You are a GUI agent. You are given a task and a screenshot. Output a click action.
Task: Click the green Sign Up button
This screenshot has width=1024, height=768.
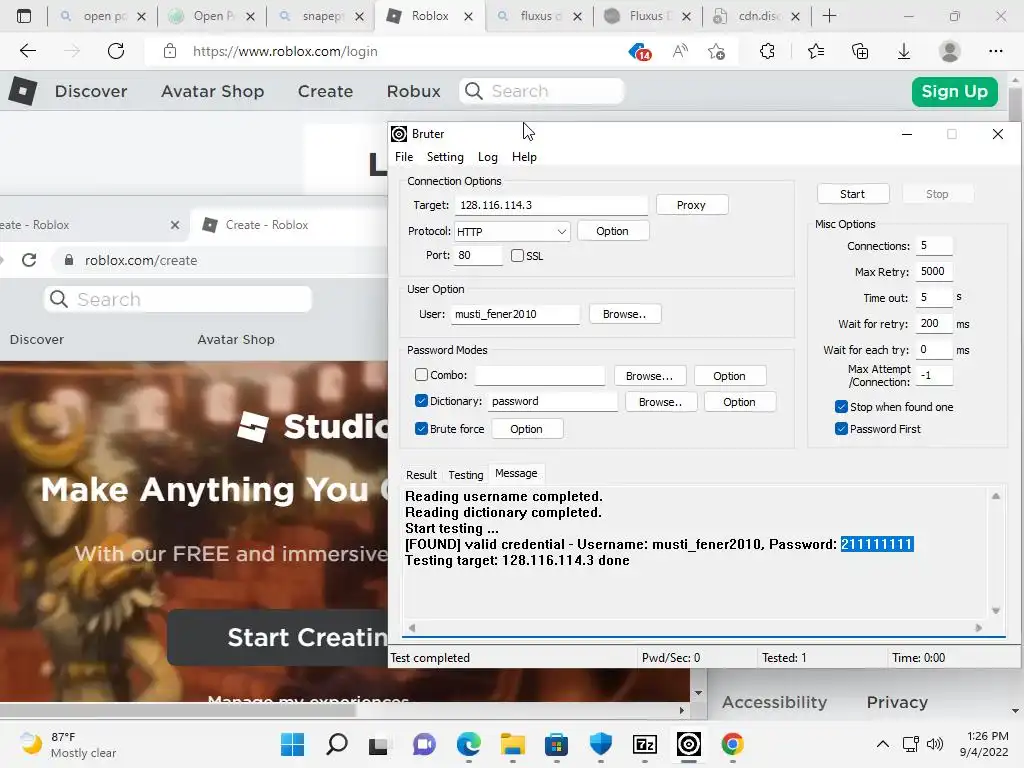pyautogui.click(x=954, y=91)
